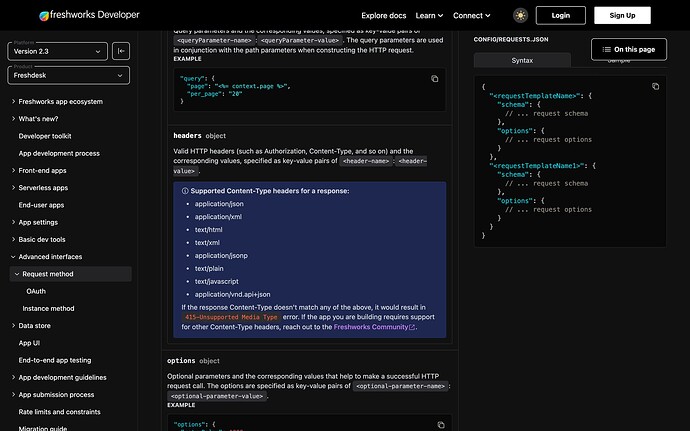
Task: Open the Connect menu dropdown
Action: coord(472,16)
